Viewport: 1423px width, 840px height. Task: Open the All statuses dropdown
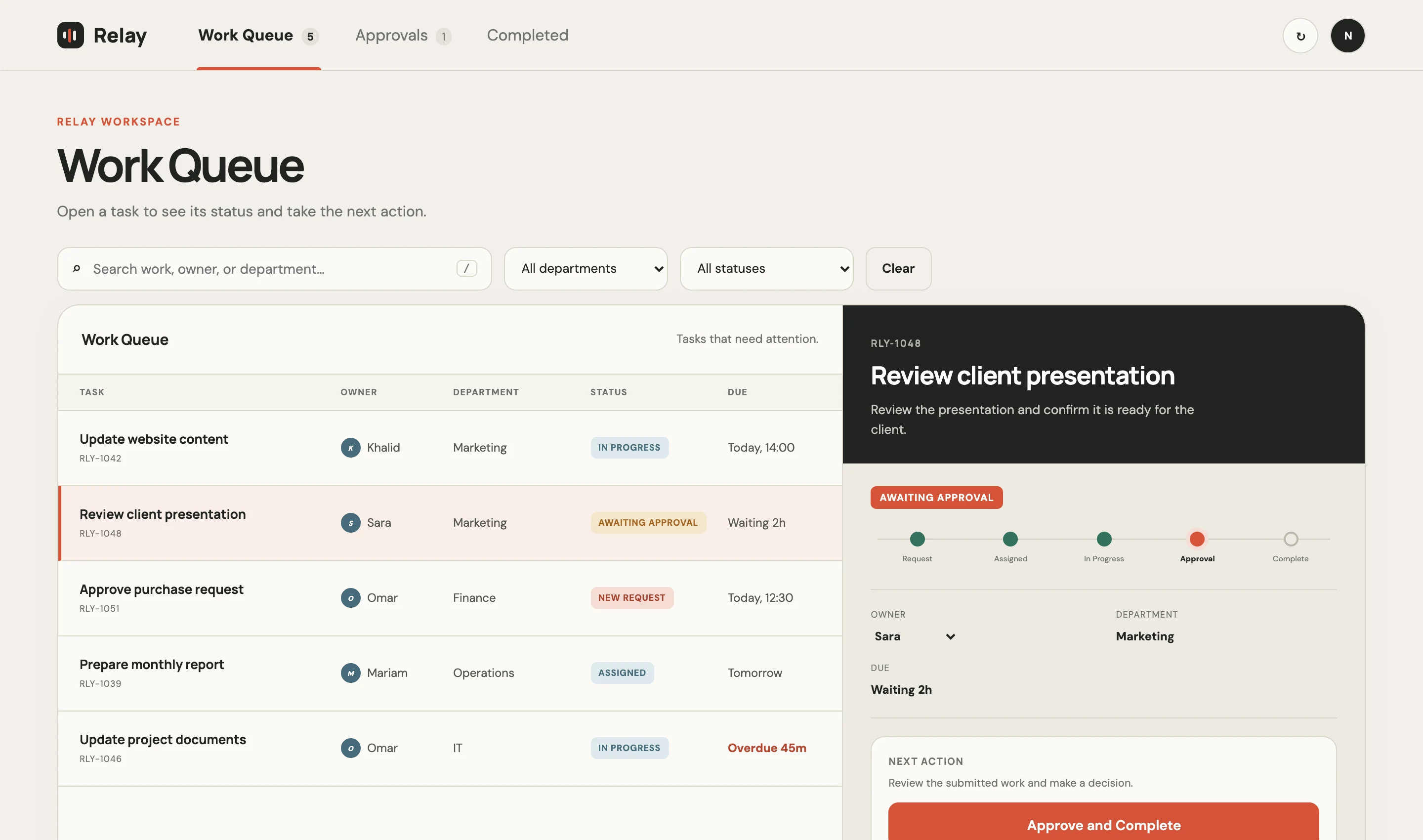[766, 269]
